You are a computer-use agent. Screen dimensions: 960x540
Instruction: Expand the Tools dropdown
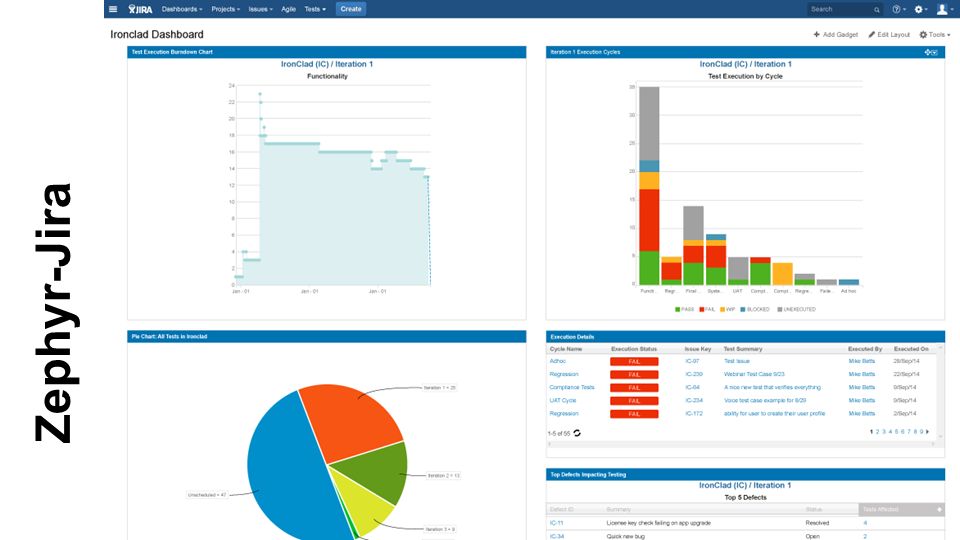click(935, 35)
